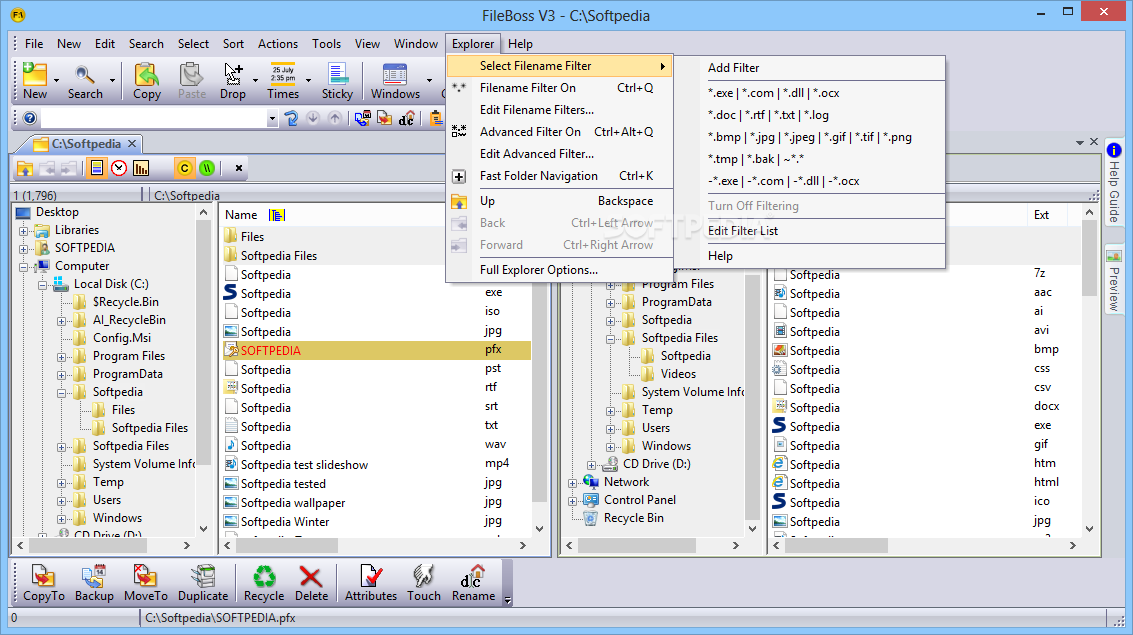Viewport: 1133px width, 635px height.
Task: Open the New button dropdown arrow
Action: click(x=56, y=80)
